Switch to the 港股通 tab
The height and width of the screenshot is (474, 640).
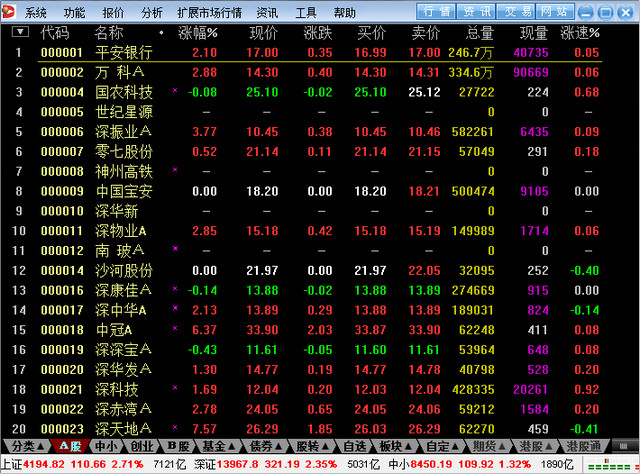[584, 446]
